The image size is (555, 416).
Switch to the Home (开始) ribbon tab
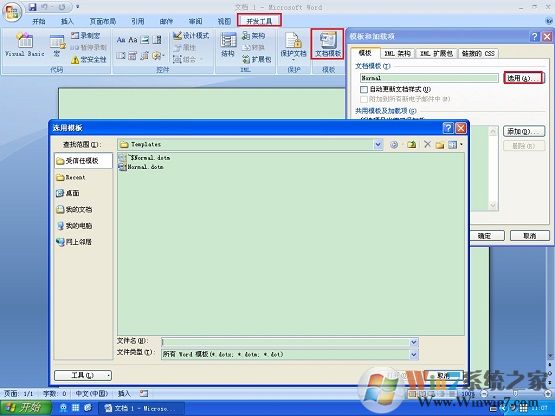coord(39,22)
